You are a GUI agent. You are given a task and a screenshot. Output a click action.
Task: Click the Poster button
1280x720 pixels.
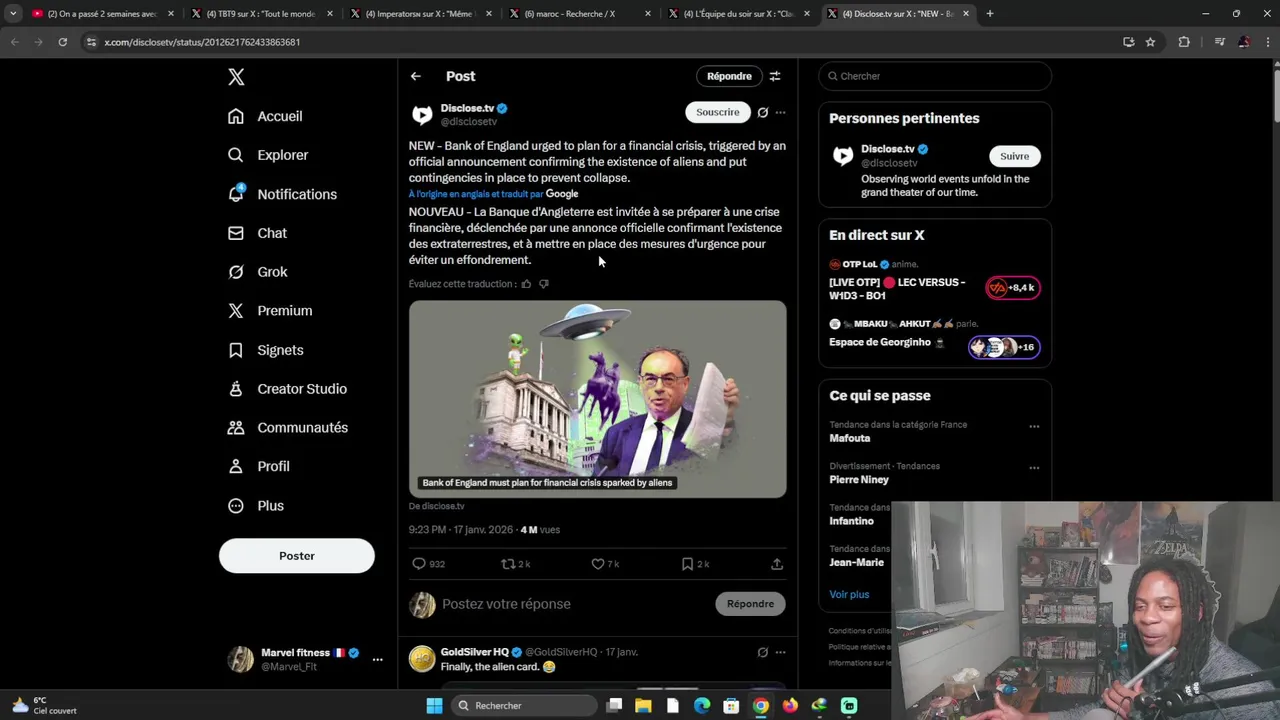click(297, 556)
